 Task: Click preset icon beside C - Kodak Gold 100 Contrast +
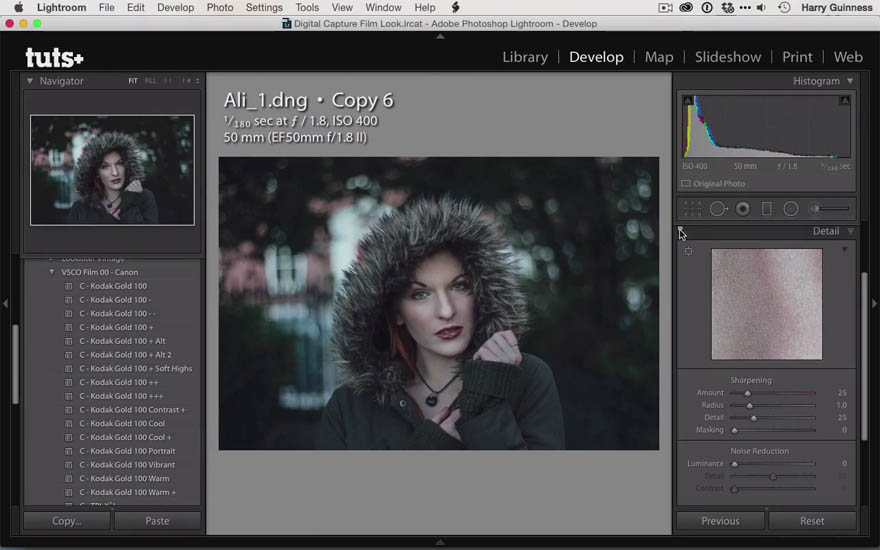(68, 410)
